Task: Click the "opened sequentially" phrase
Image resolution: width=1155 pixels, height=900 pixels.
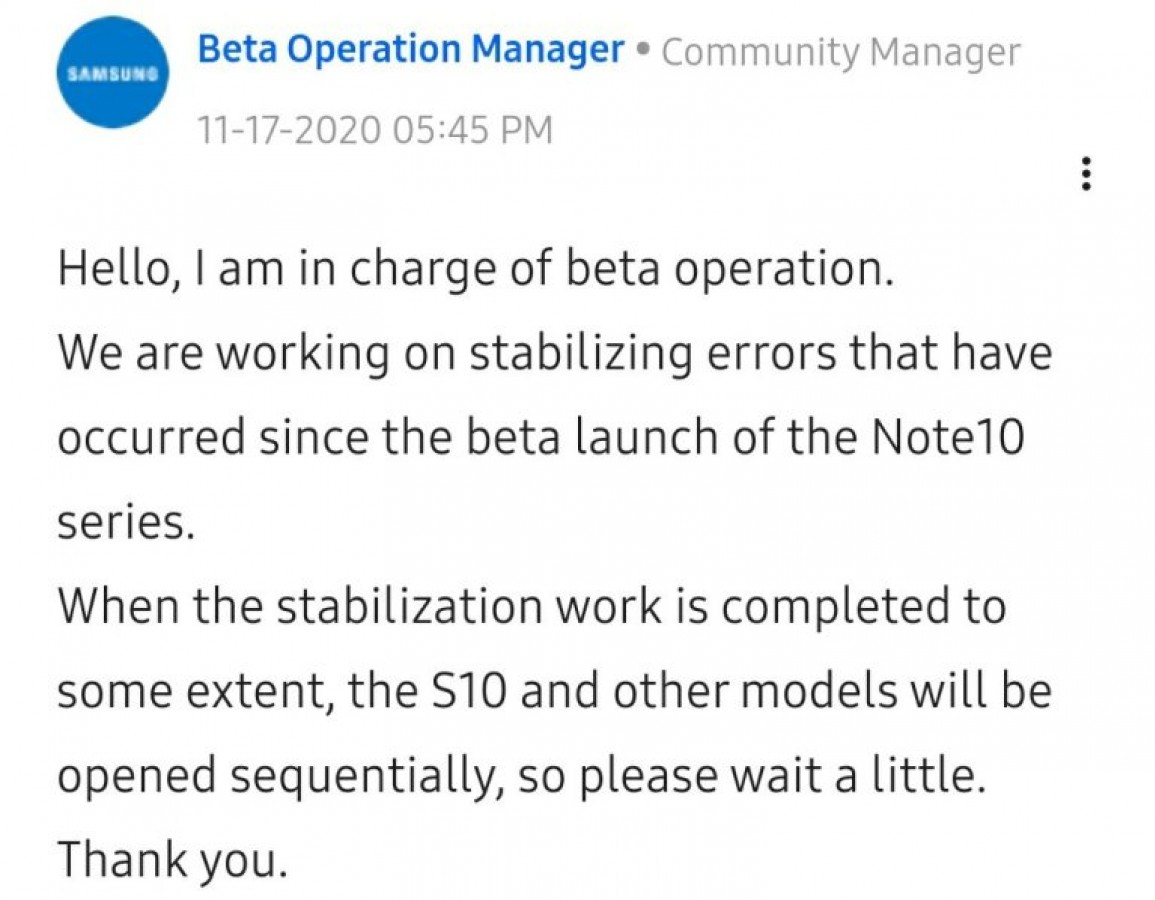Action: (x=280, y=777)
